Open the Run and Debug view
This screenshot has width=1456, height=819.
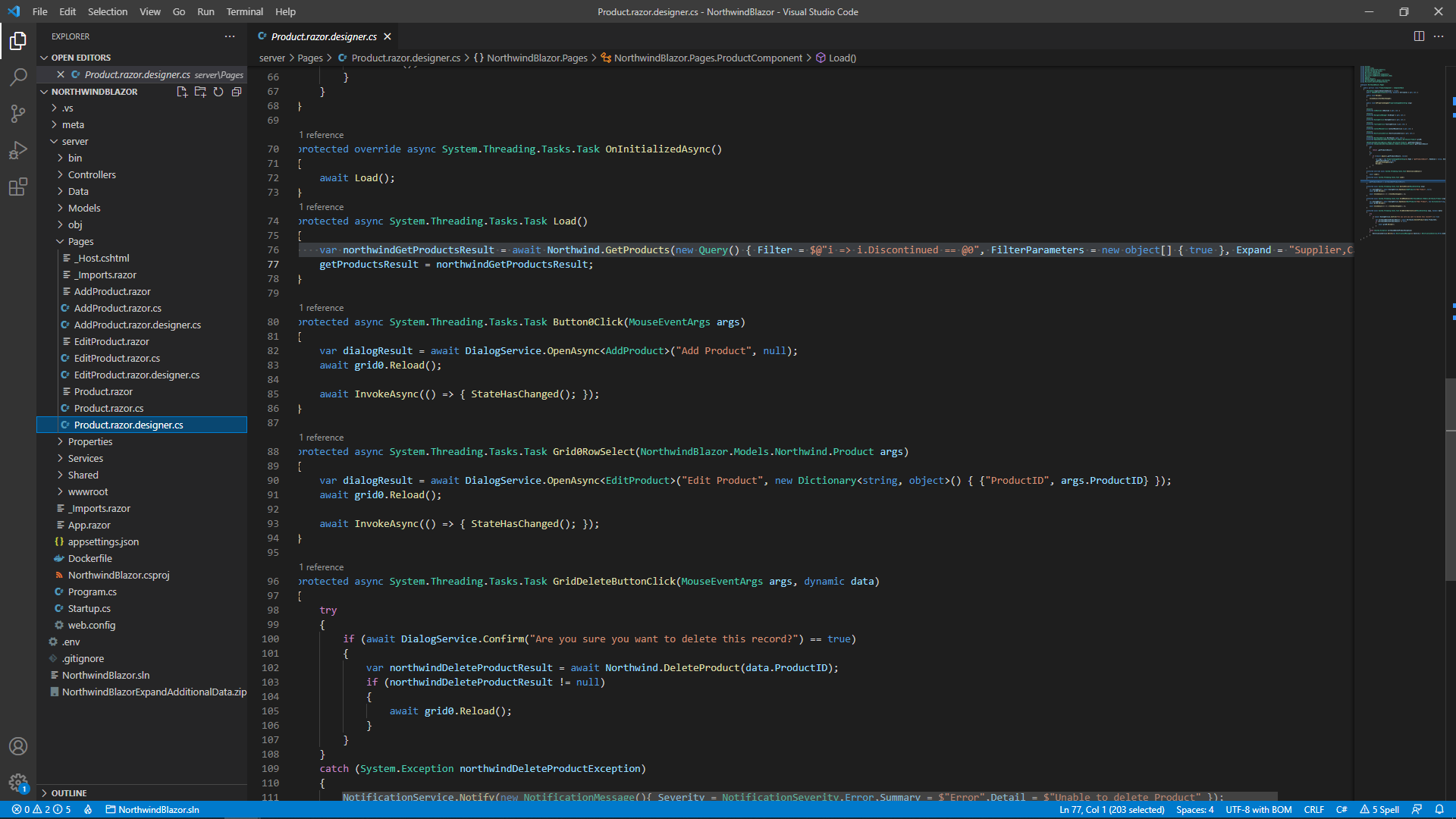[18, 150]
